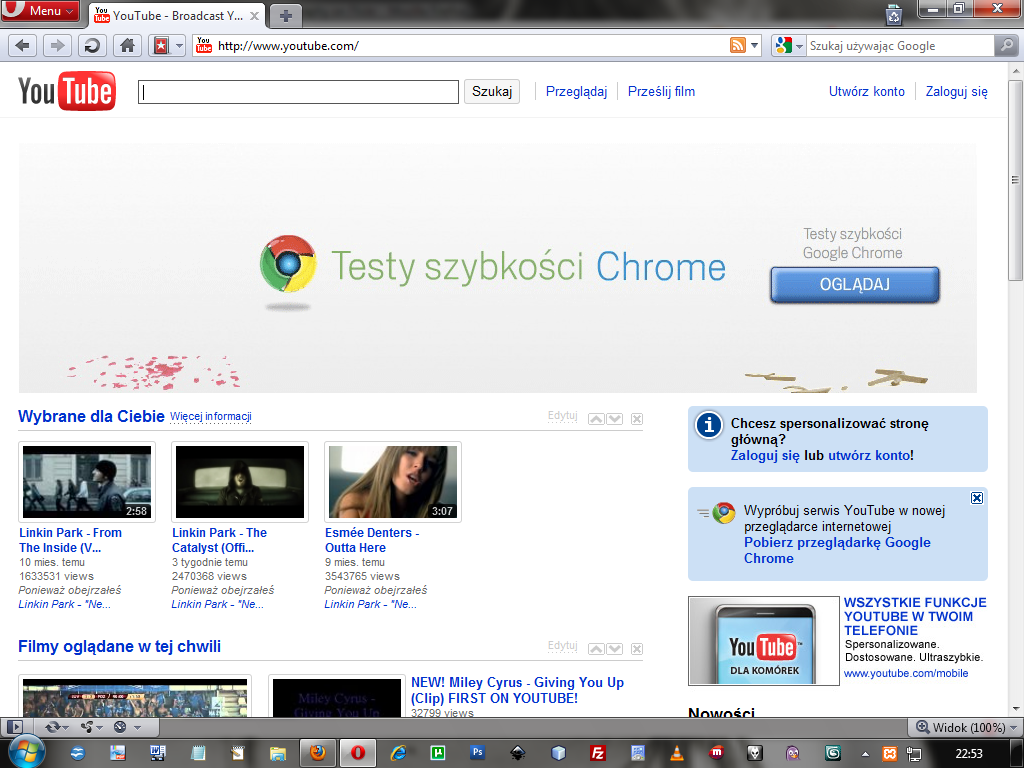Open FileZilla from the taskbar
This screenshot has width=1024, height=768.
[597, 753]
